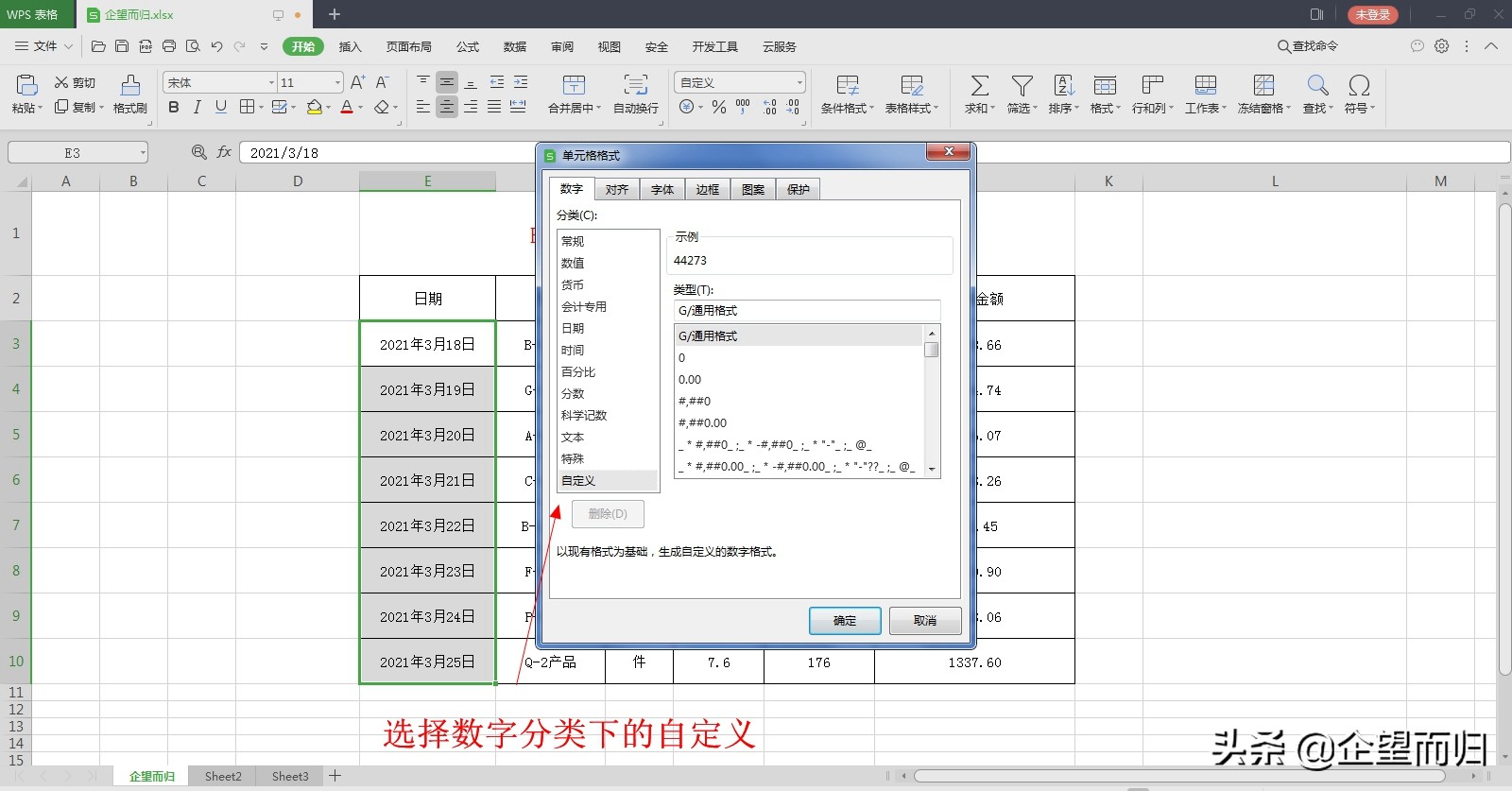
Task: Click the Freeze Panes icon
Action: 1263,85
